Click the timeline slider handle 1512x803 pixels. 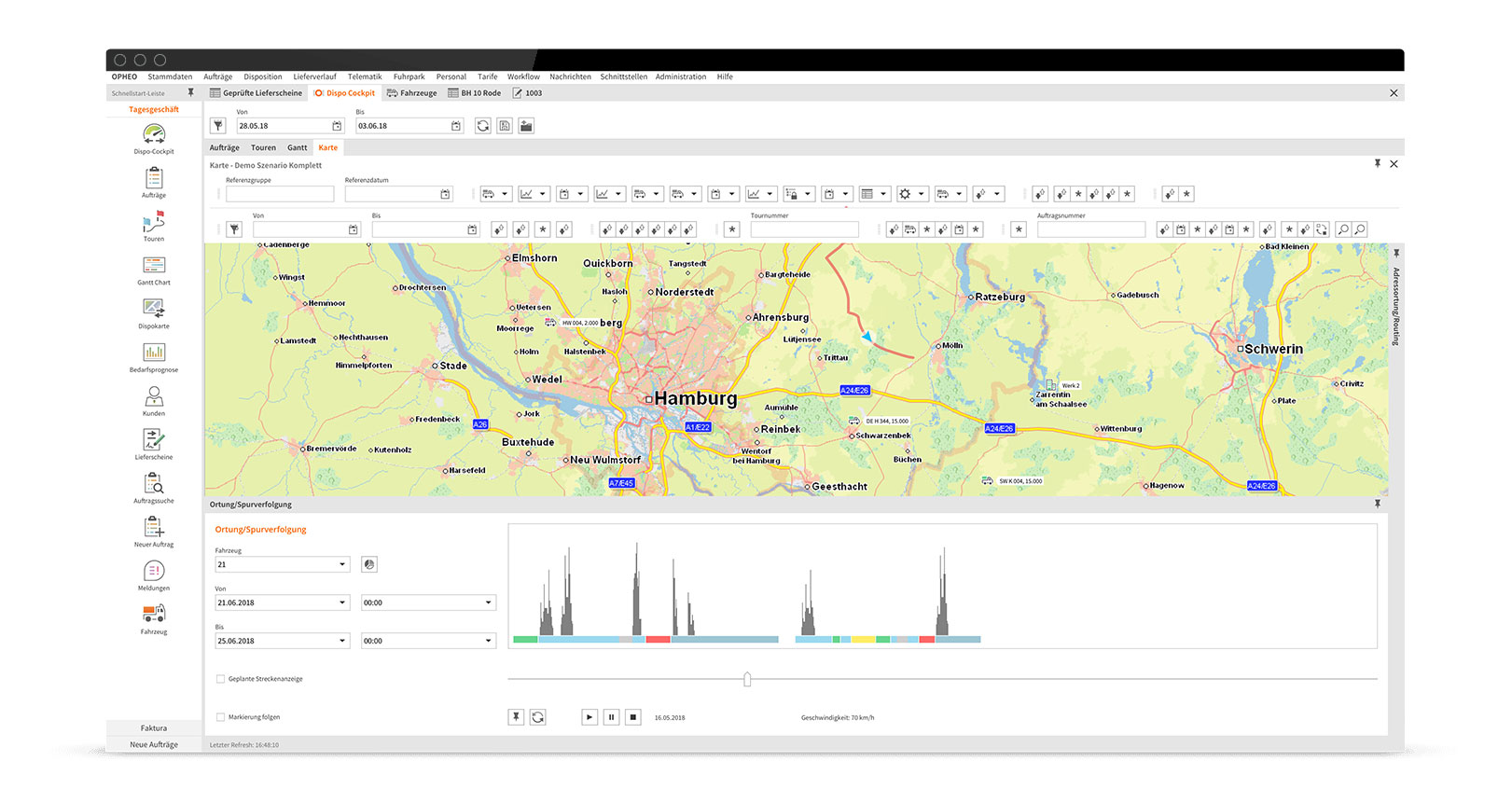(x=747, y=679)
